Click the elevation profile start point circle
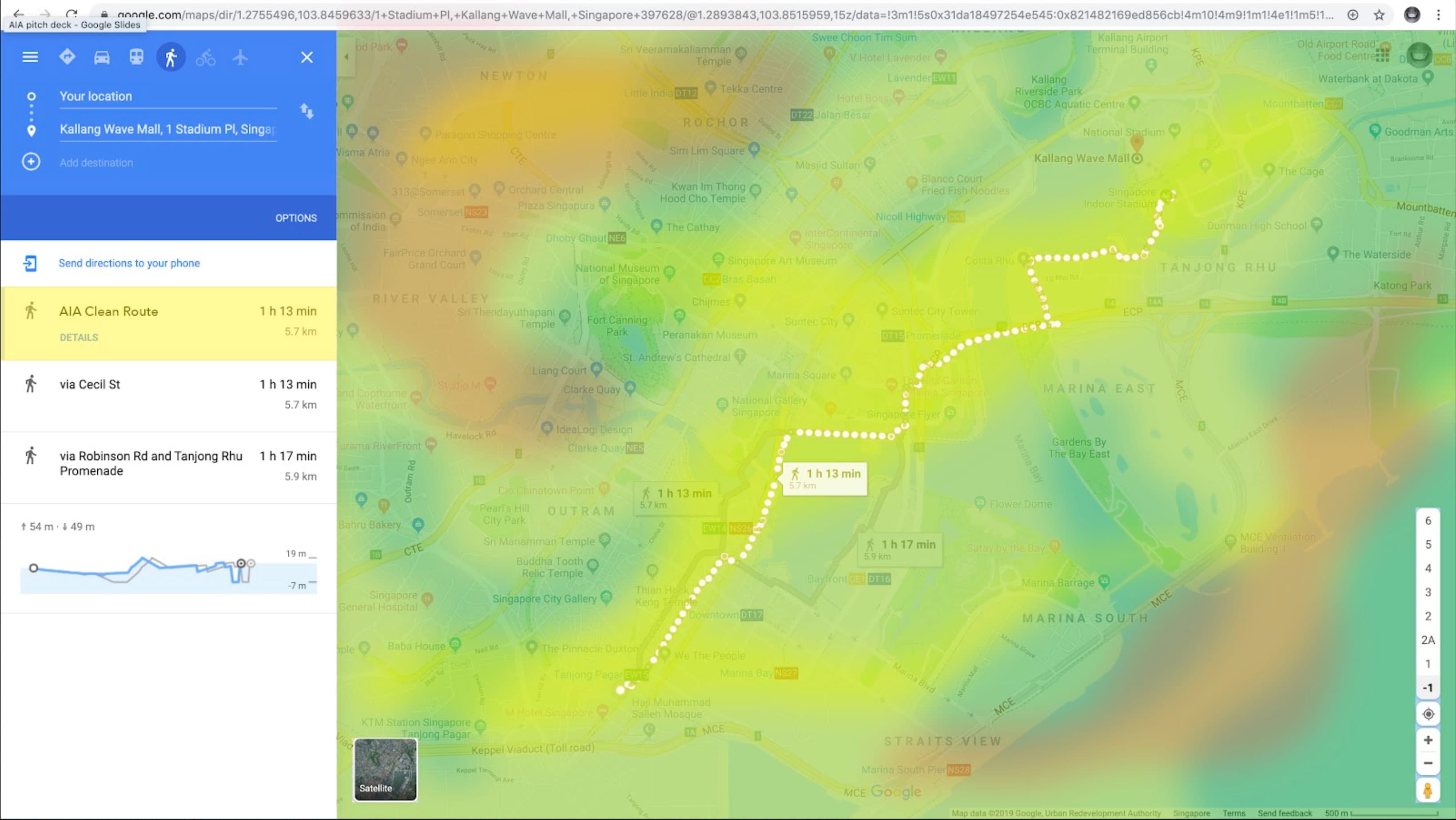The image size is (1456, 820). point(33,568)
